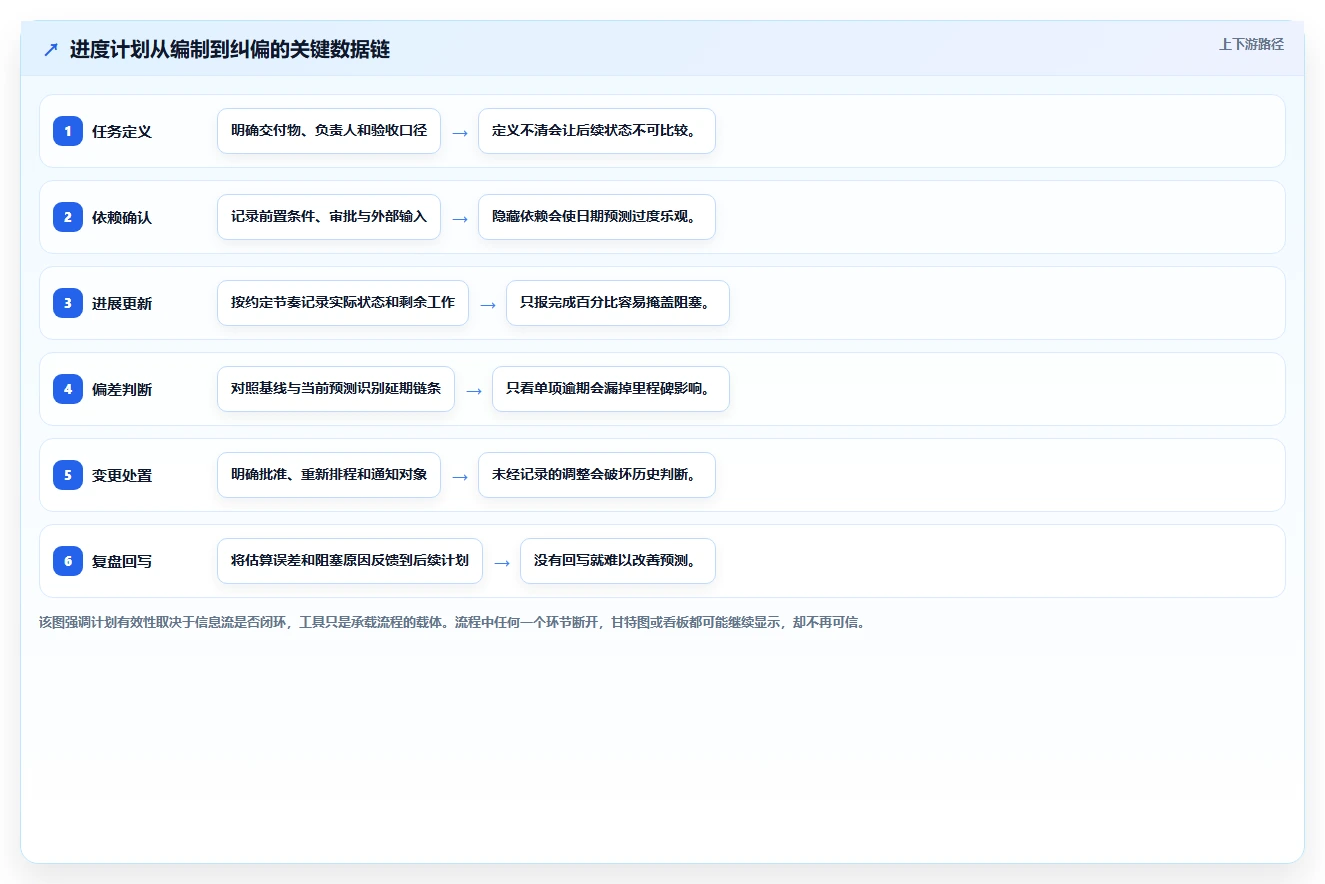Click the box 将估算误差和阻塞原因反馈到后续计划
1325x884 pixels.
(x=350, y=561)
